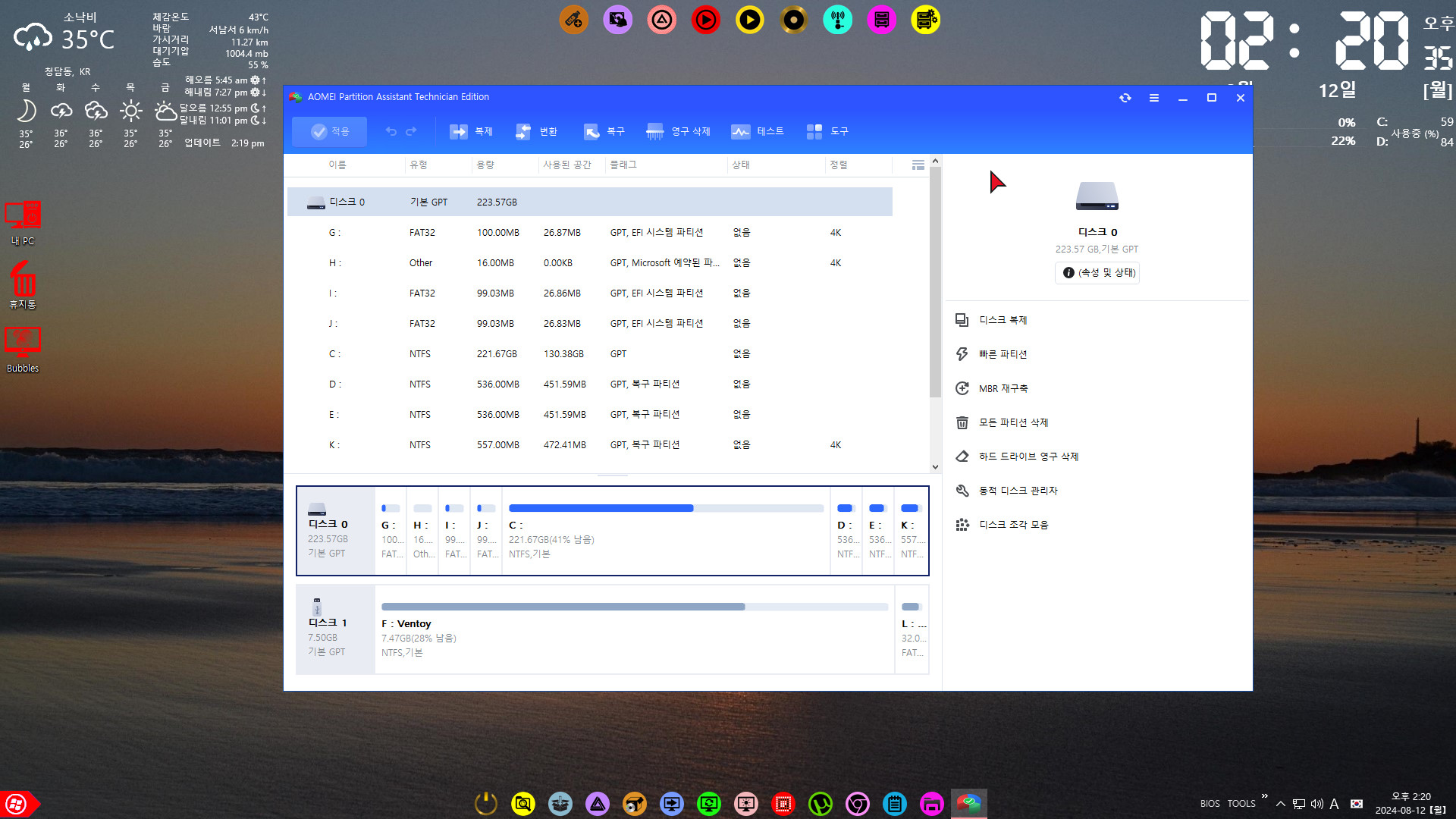
Task: Select the J: partition row
Action: point(589,323)
